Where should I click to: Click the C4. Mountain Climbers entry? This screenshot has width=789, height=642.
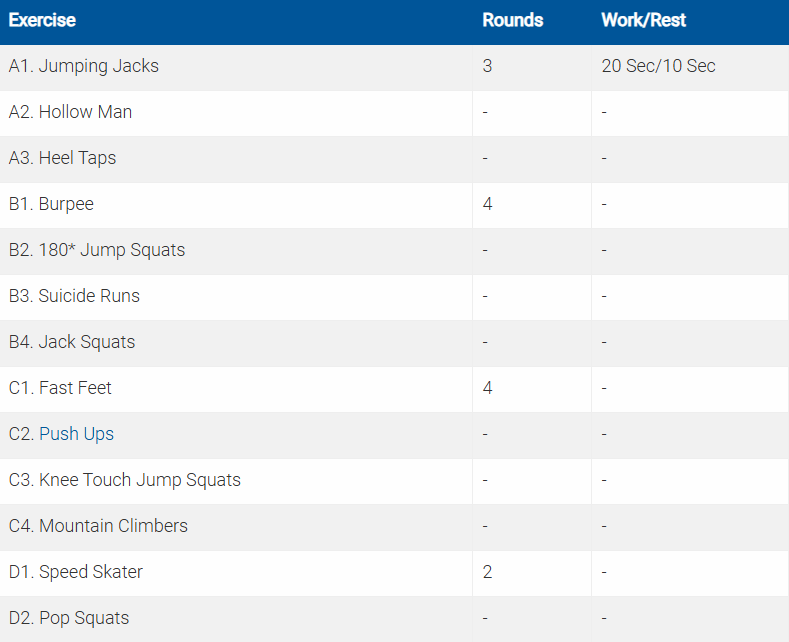click(98, 526)
